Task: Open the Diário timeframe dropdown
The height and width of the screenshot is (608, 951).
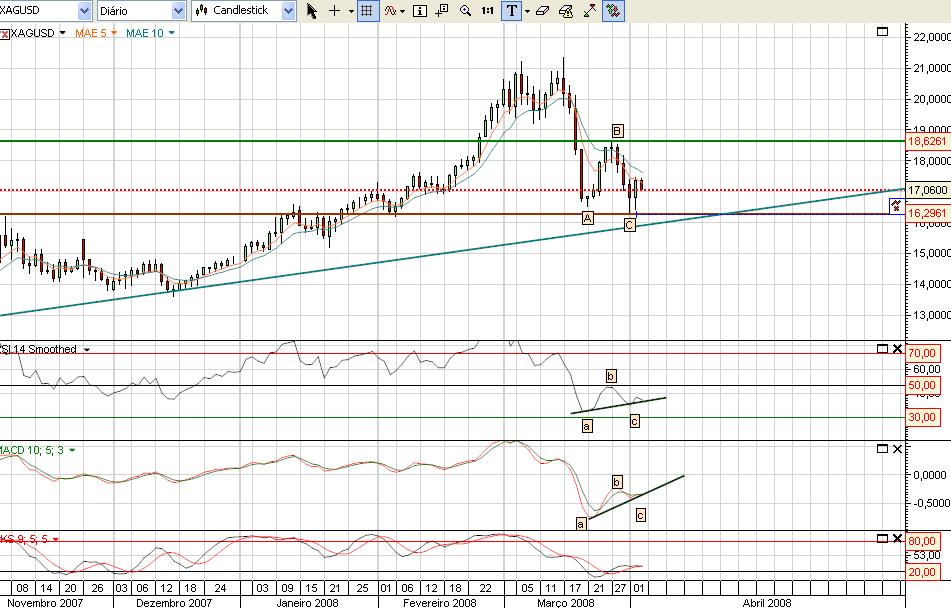Action: tap(178, 11)
